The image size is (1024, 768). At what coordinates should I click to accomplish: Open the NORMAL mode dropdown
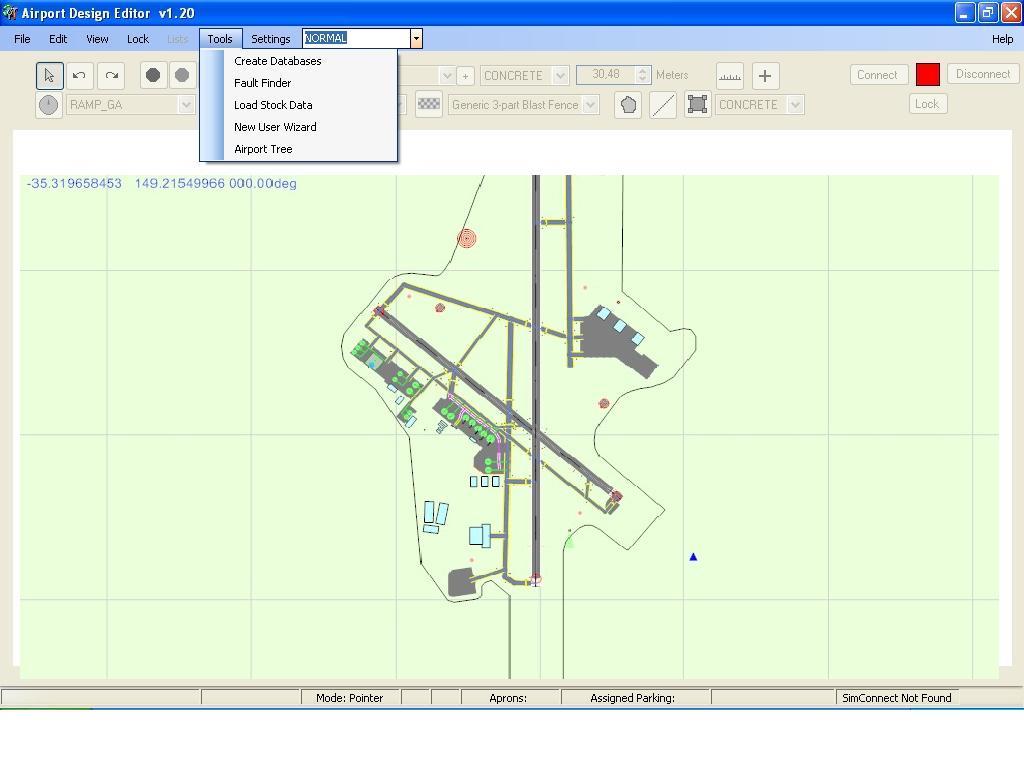tap(416, 39)
